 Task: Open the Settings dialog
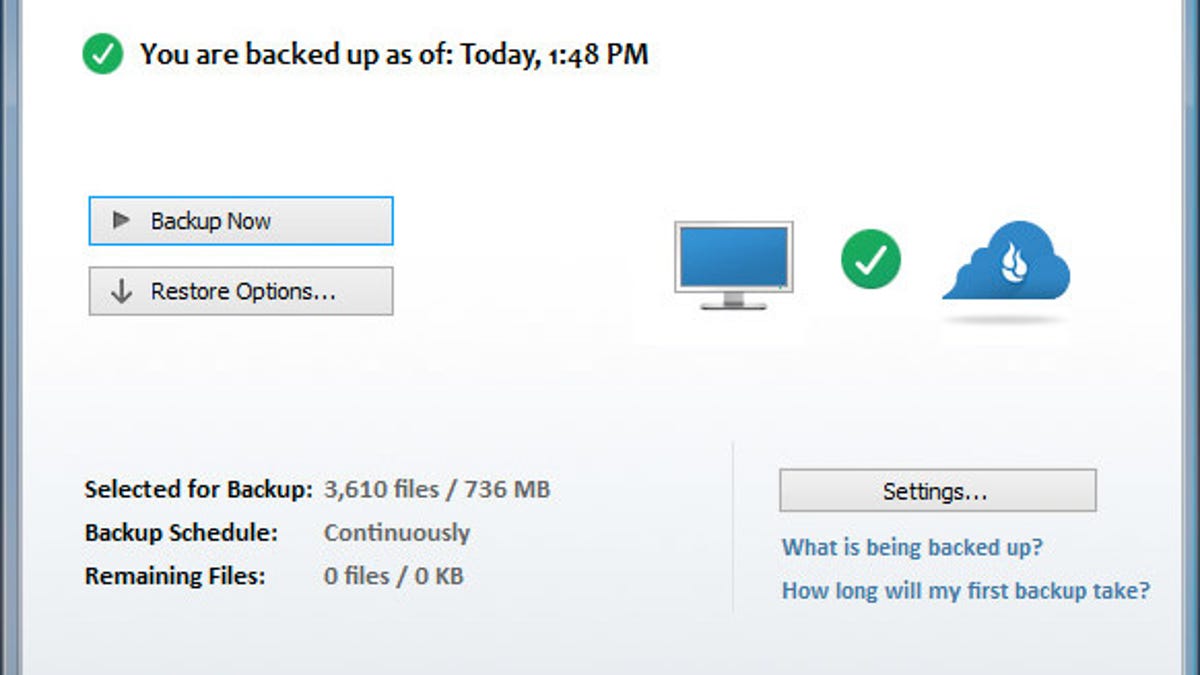point(937,491)
